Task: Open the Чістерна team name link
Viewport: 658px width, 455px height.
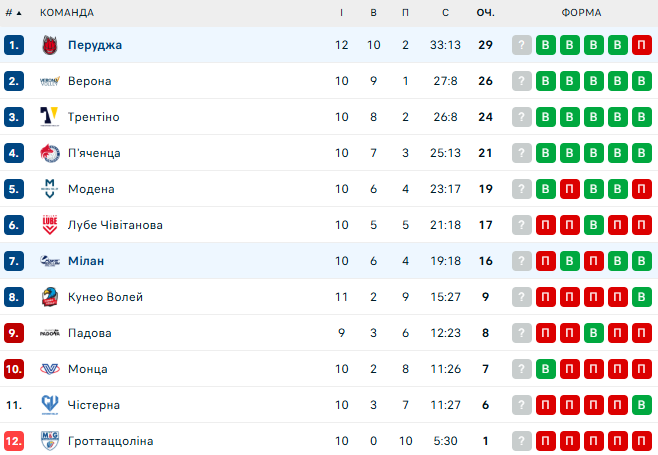Action: (94, 405)
